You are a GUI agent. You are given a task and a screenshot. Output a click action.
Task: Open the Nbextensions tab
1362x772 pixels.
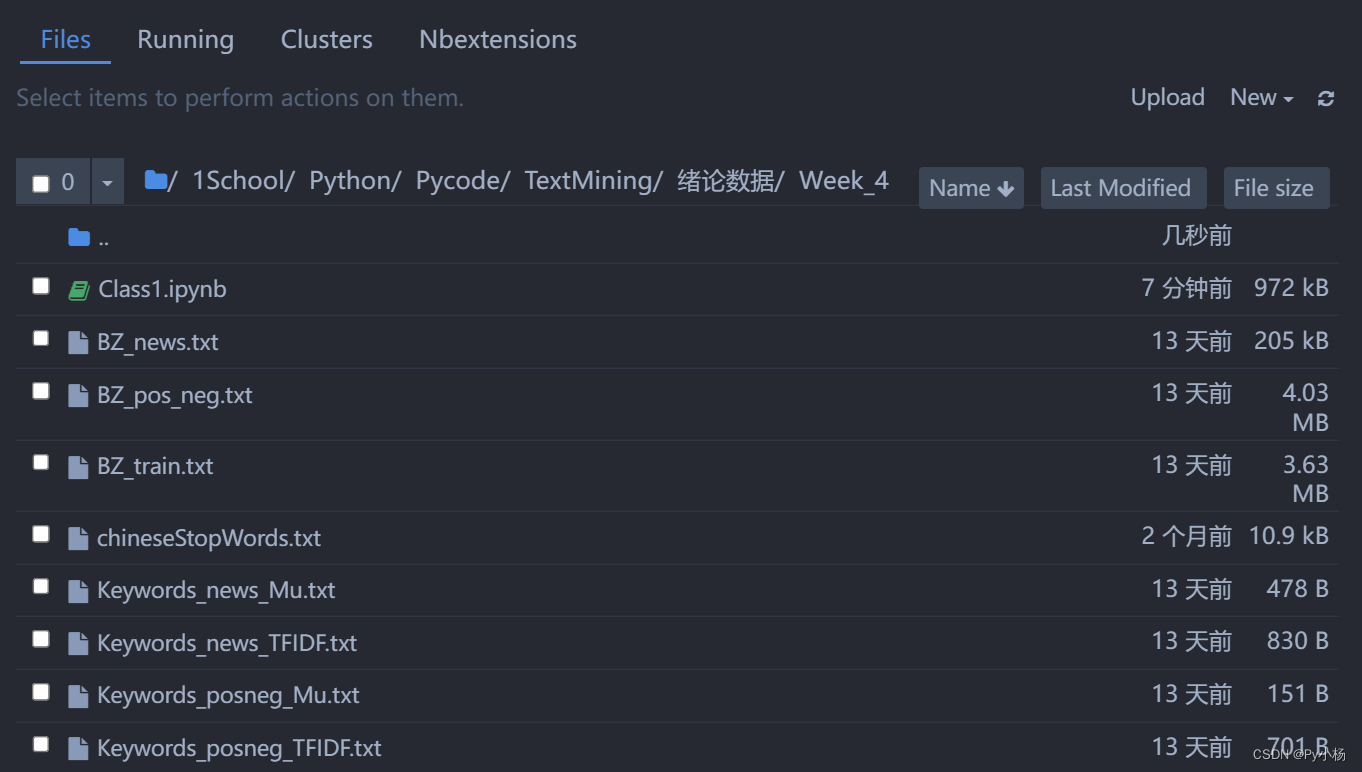(x=497, y=39)
